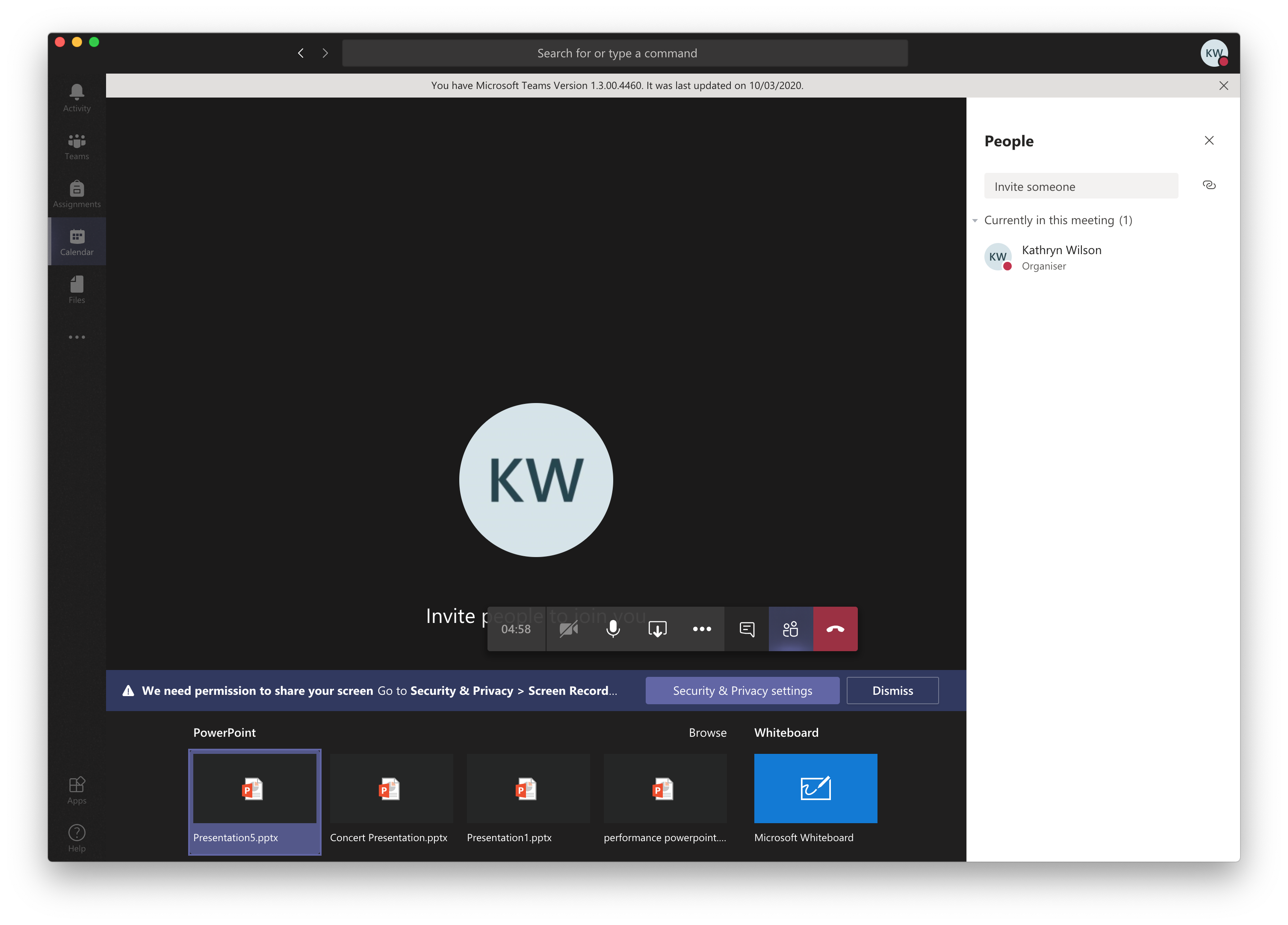Show more apps via the sidebar ellipsis
Image resolution: width=1288 pixels, height=925 pixels.
click(77, 337)
